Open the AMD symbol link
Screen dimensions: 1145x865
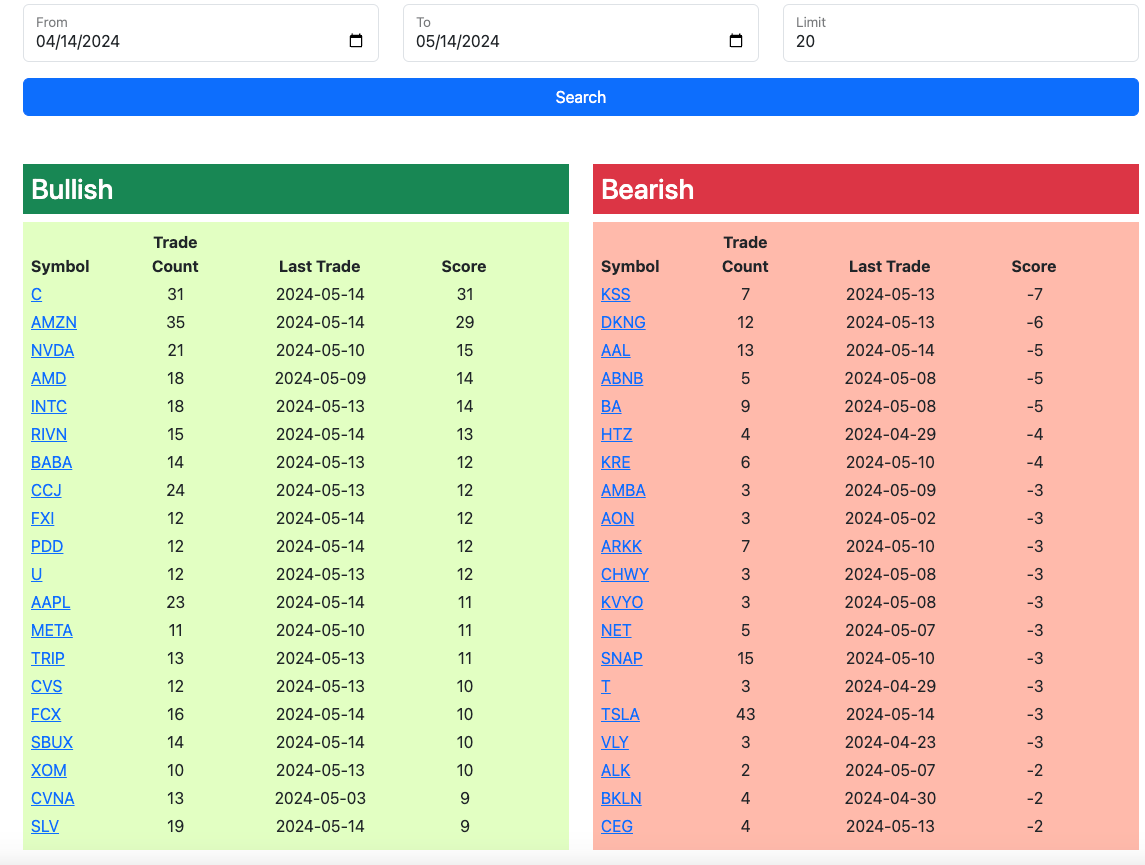point(49,378)
